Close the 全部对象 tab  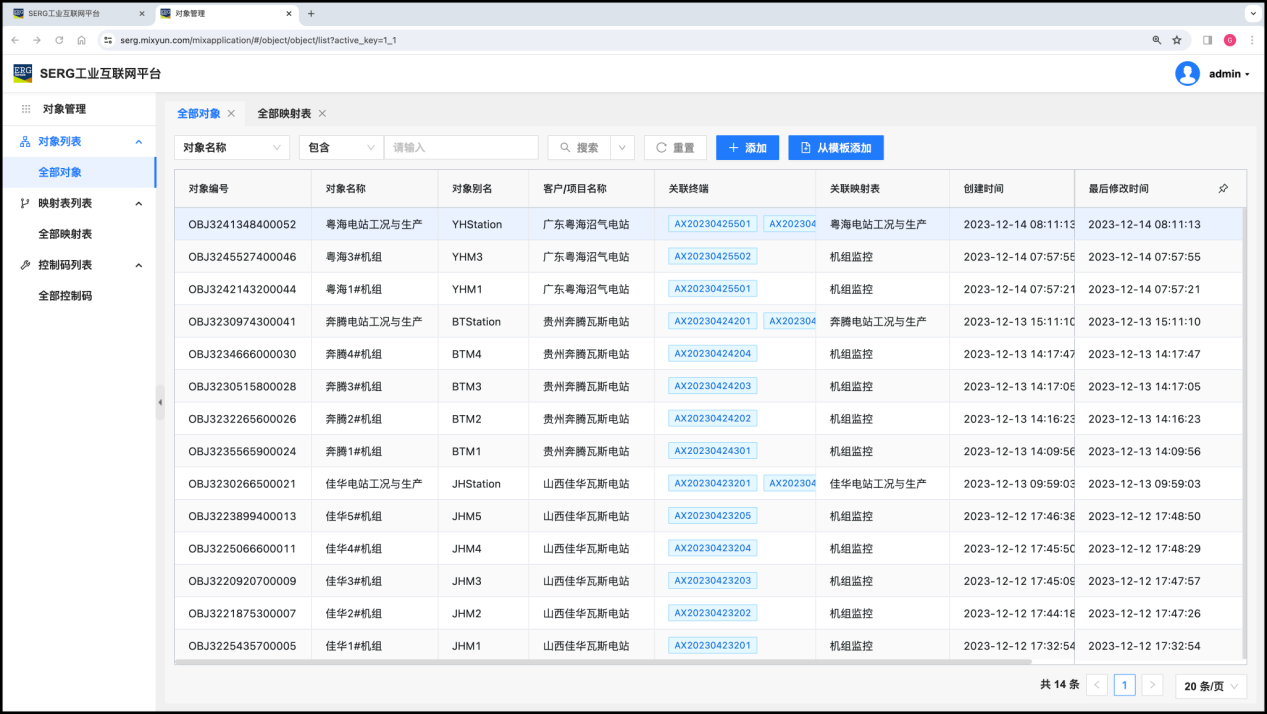[231, 114]
